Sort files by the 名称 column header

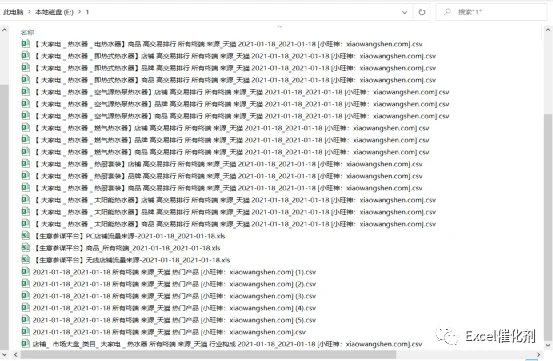click(27, 32)
